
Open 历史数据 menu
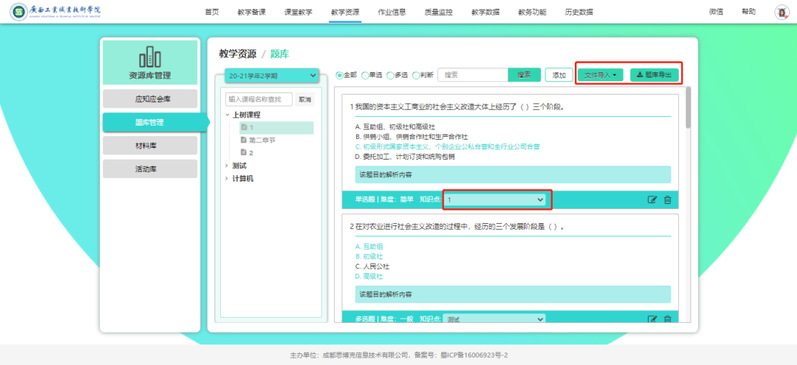click(x=578, y=12)
